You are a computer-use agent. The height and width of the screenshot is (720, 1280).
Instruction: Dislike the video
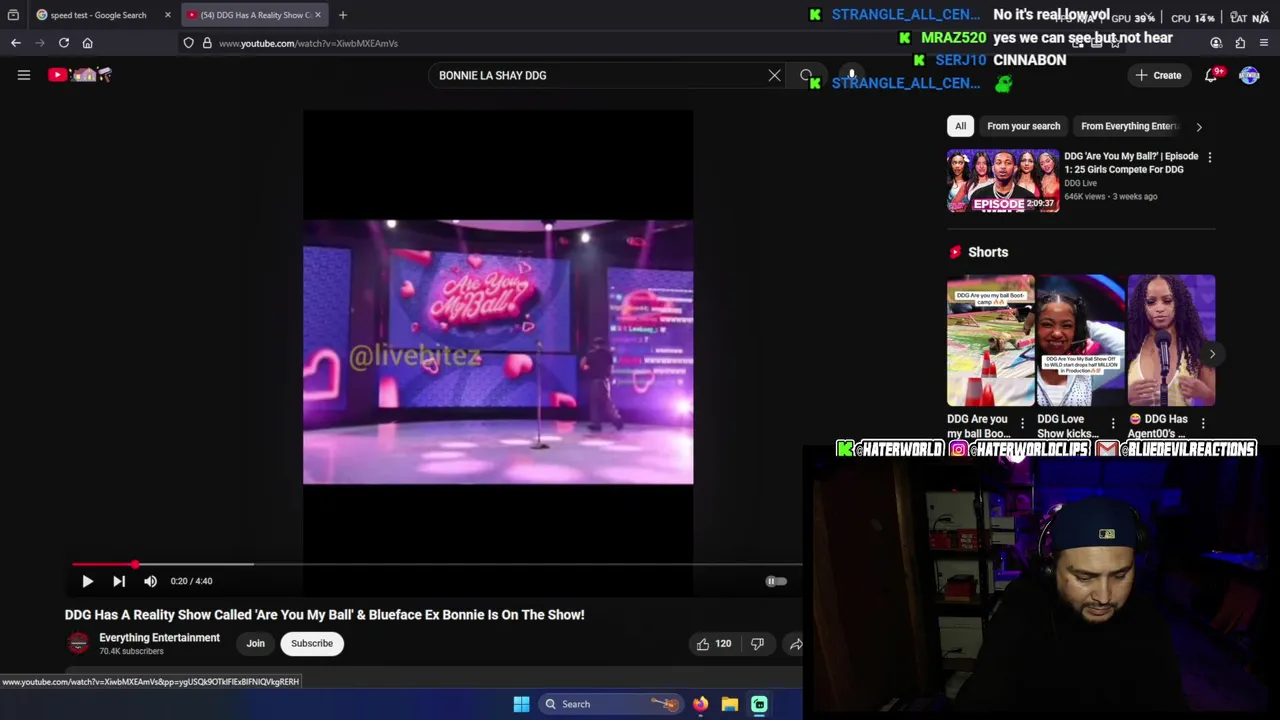757,644
